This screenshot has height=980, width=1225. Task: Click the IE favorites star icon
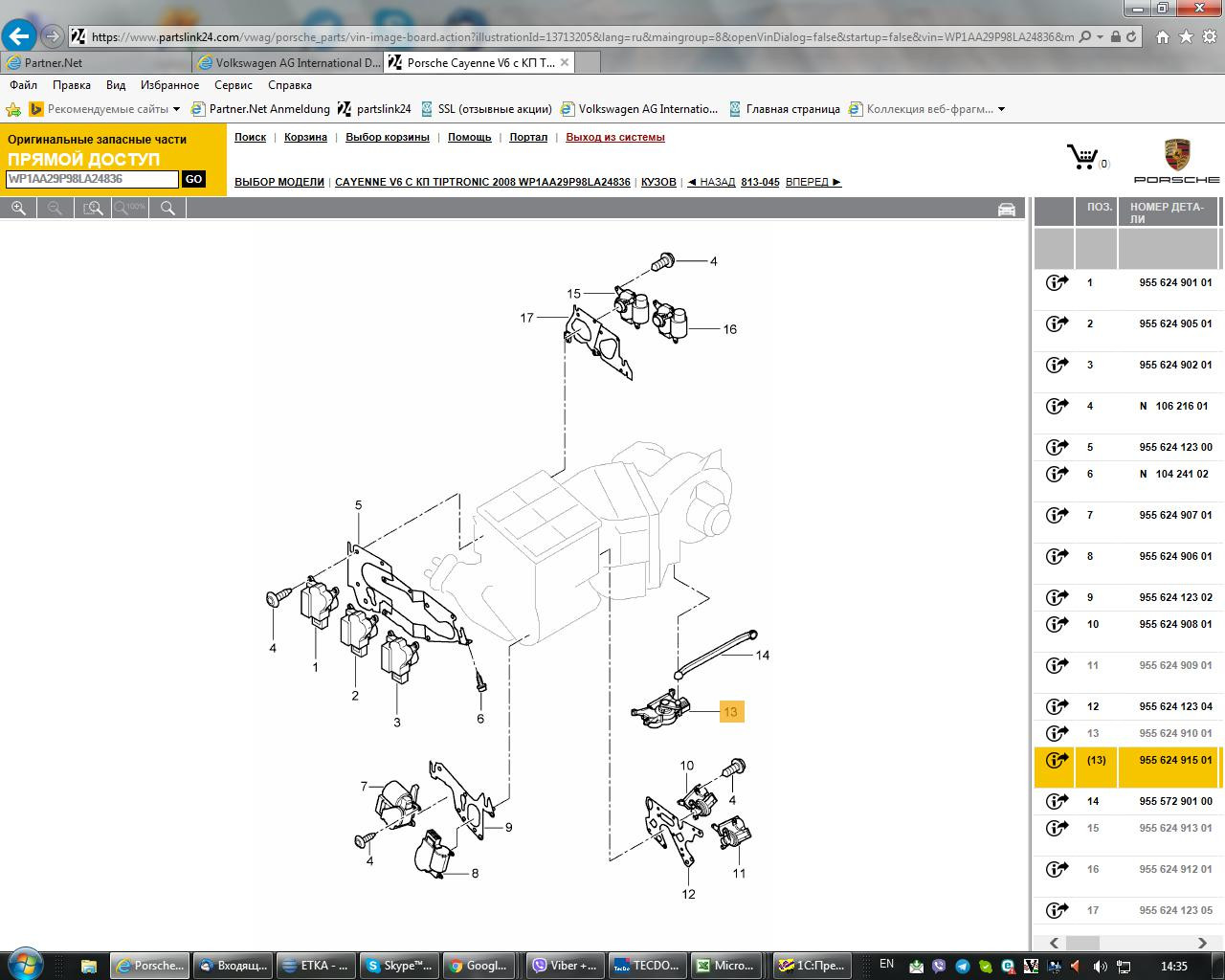click(1187, 36)
